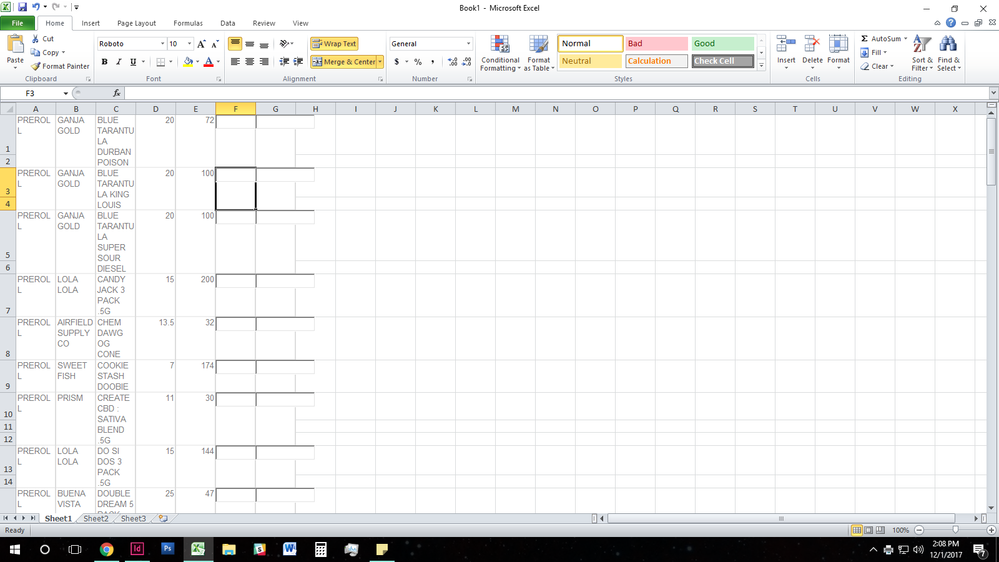Apply the red font color

coord(208,62)
